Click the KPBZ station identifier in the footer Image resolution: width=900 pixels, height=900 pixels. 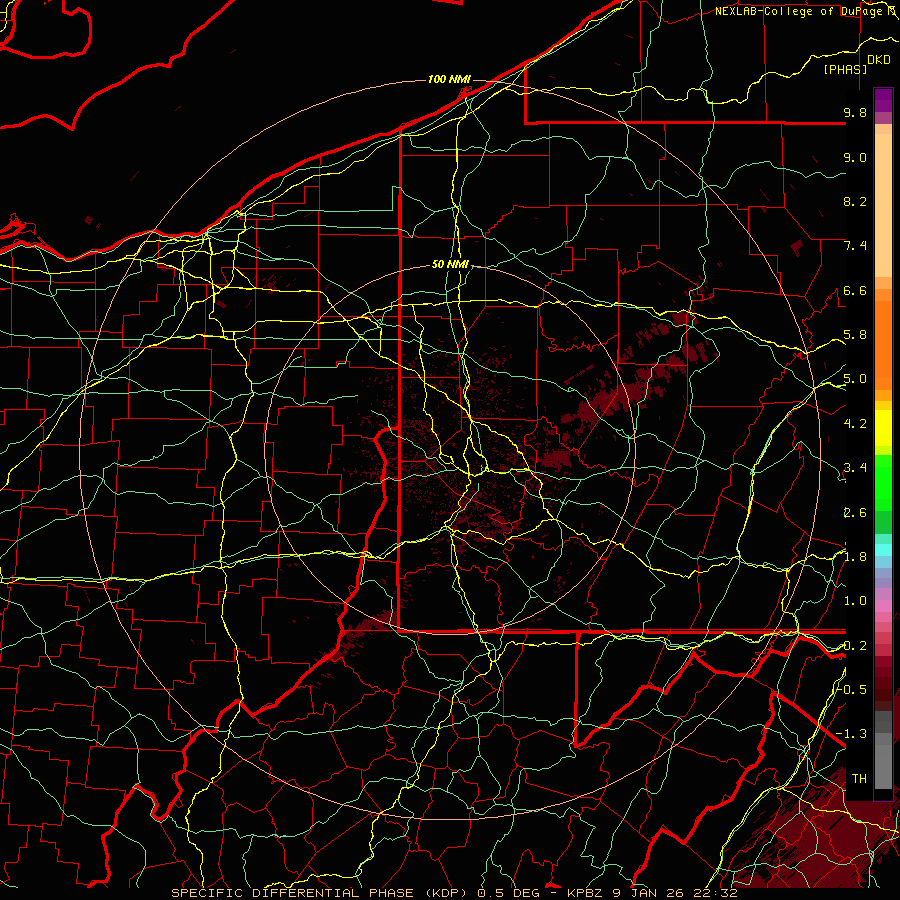tap(587, 893)
